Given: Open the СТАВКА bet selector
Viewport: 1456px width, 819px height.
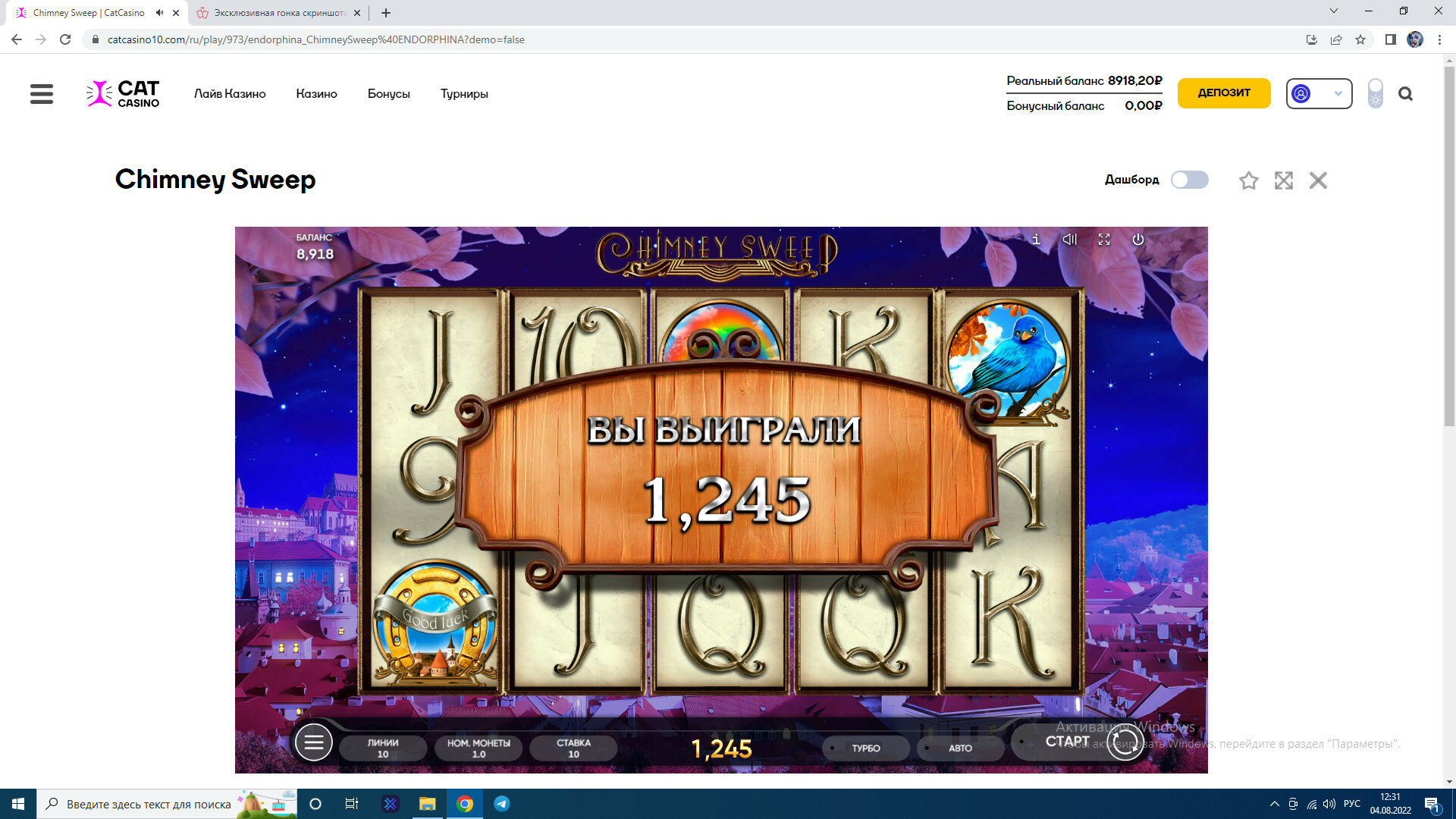Looking at the screenshot, I should pyautogui.click(x=573, y=748).
